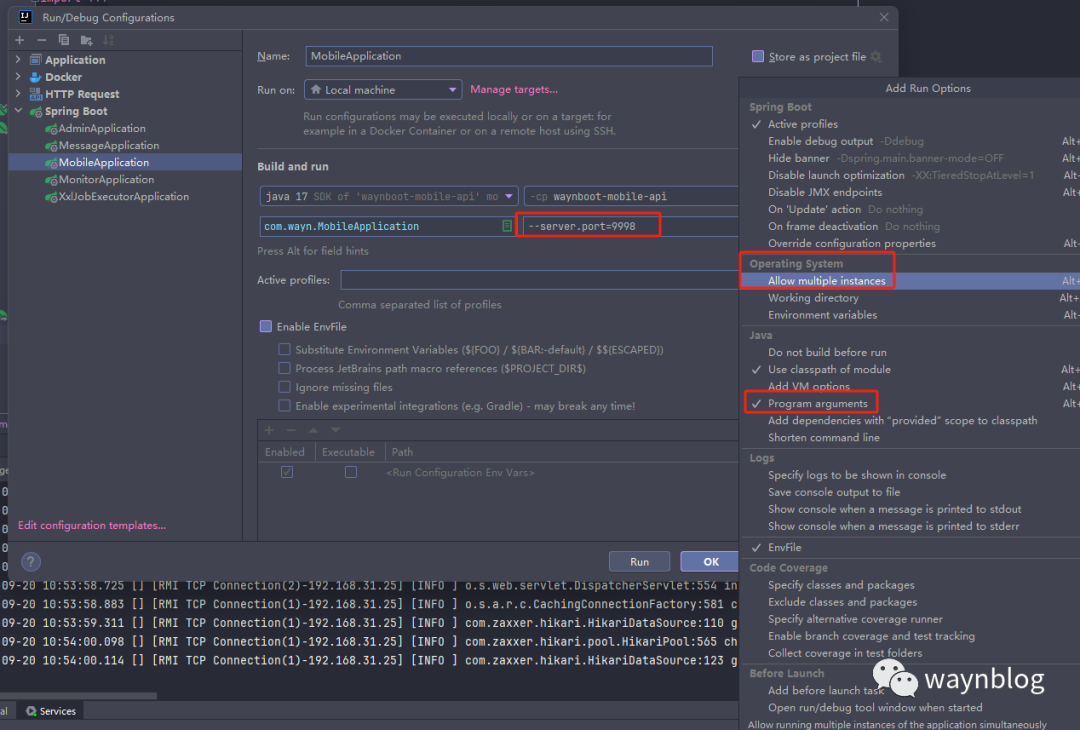
Task: Check Ignore missing files option
Action: click(x=284, y=387)
